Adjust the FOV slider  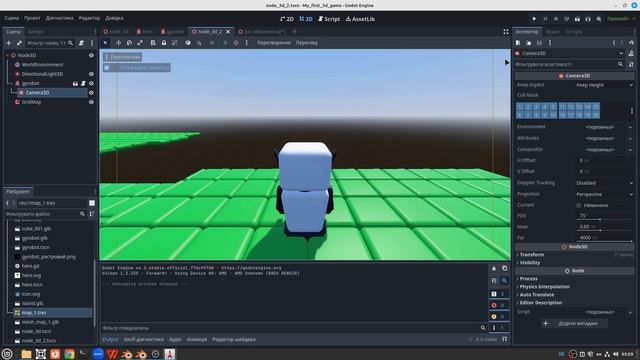click(605, 219)
